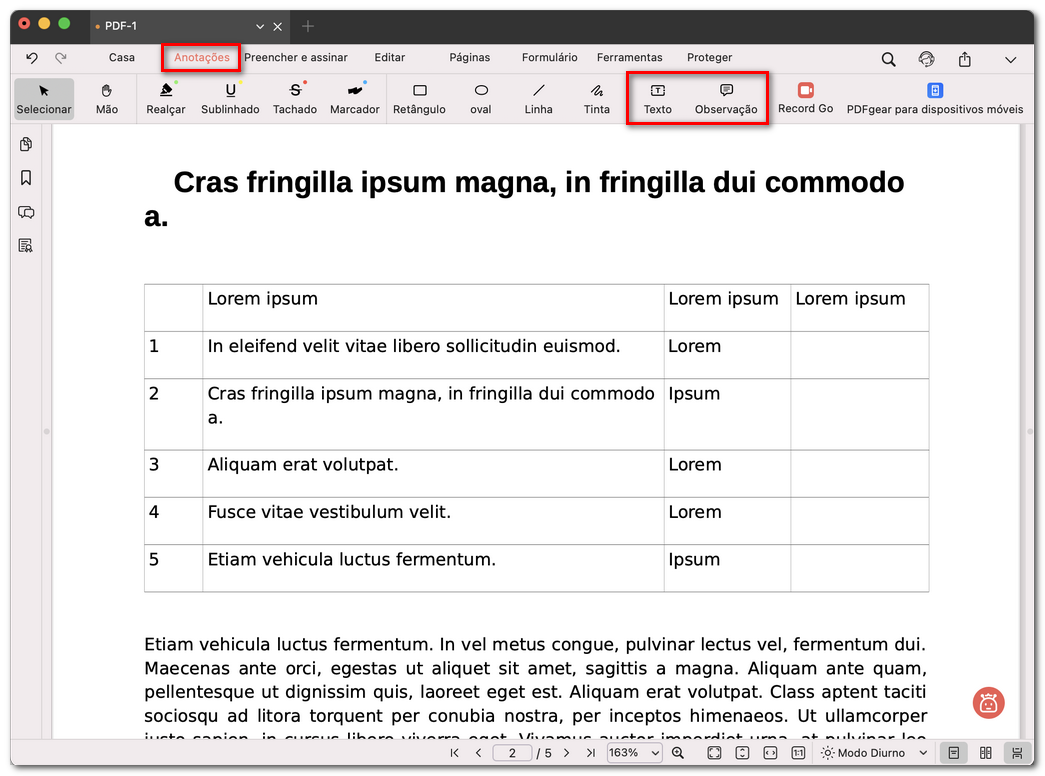The image size is (1045, 776).
Task: Open the 163% zoom level dropdown
Action: (634, 753)
